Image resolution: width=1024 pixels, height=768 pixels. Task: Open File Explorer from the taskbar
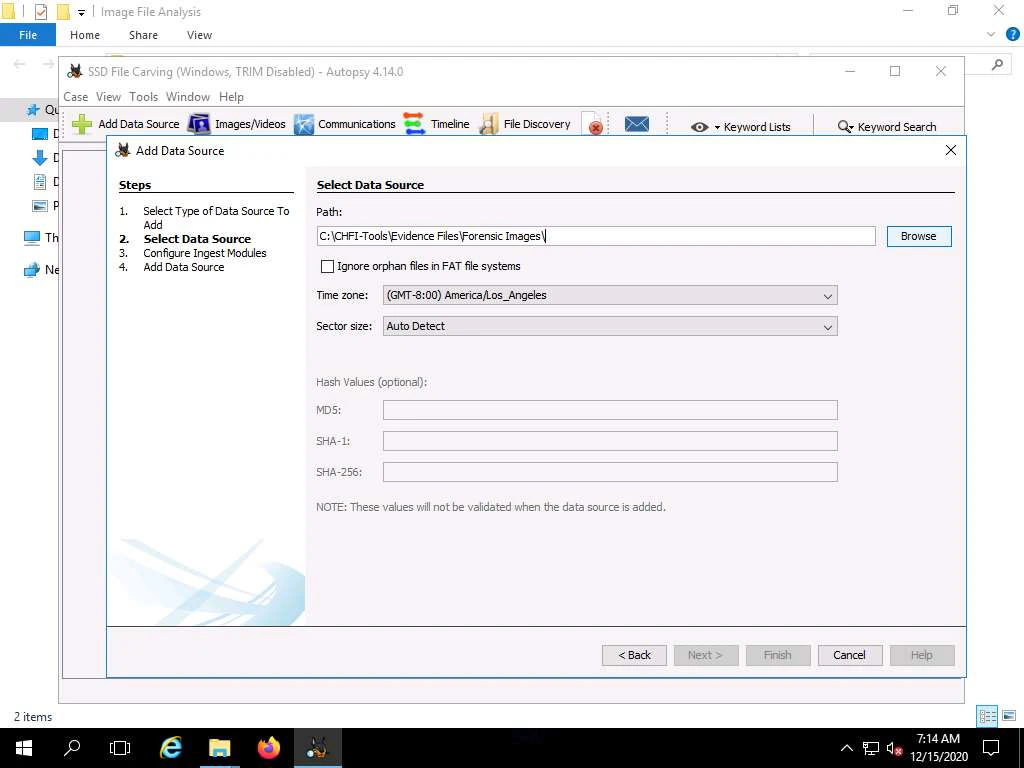click(x=219, y=748)
